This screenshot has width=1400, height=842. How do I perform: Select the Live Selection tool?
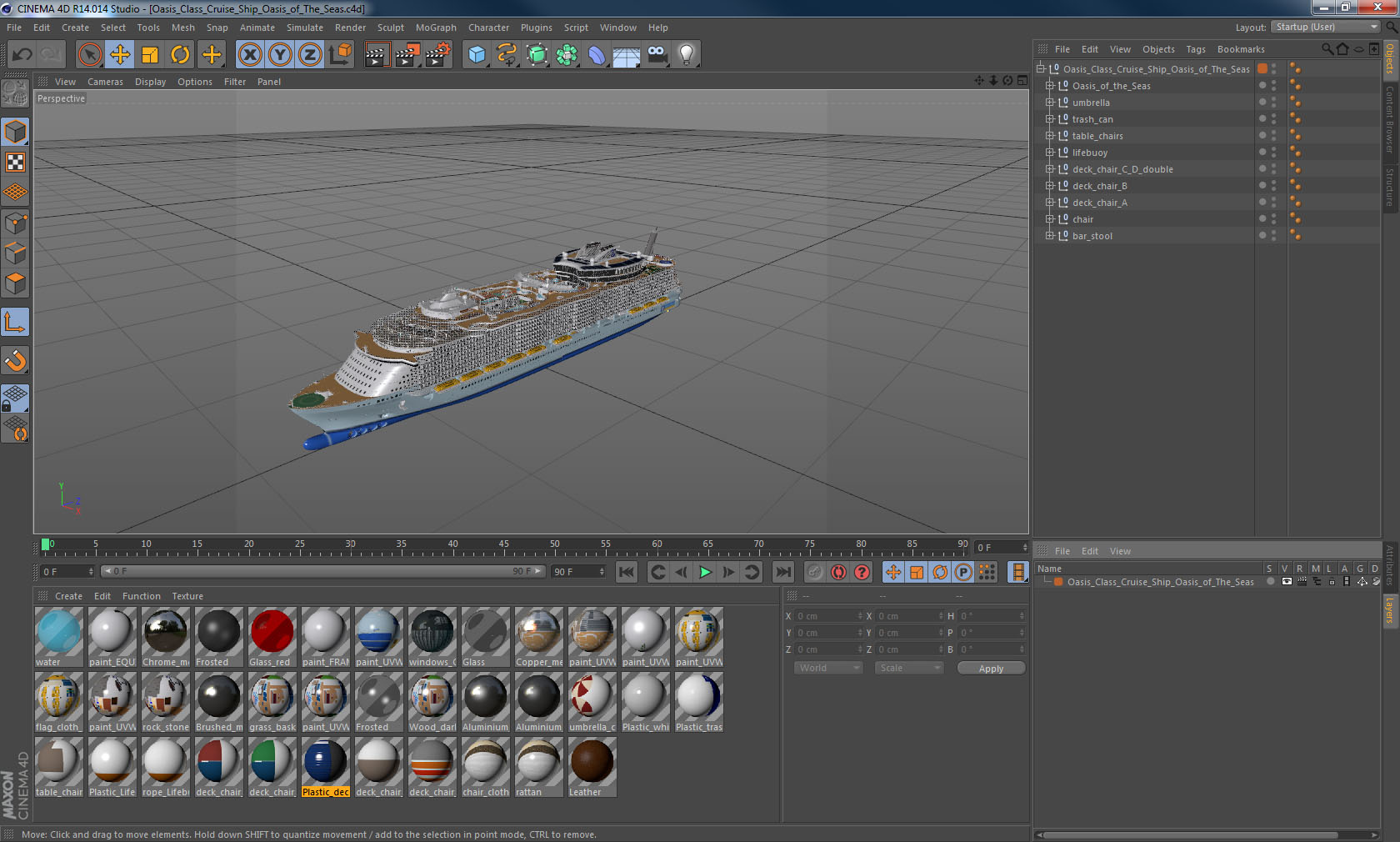(x=90, y=55)
